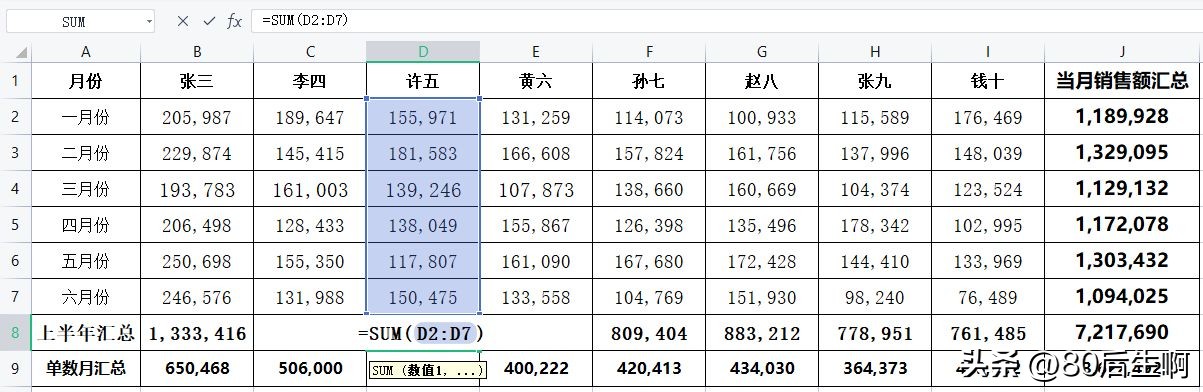This screenshot has height=392, width=1203.
Task: Select column C header
Action: (x=310, y=51)
